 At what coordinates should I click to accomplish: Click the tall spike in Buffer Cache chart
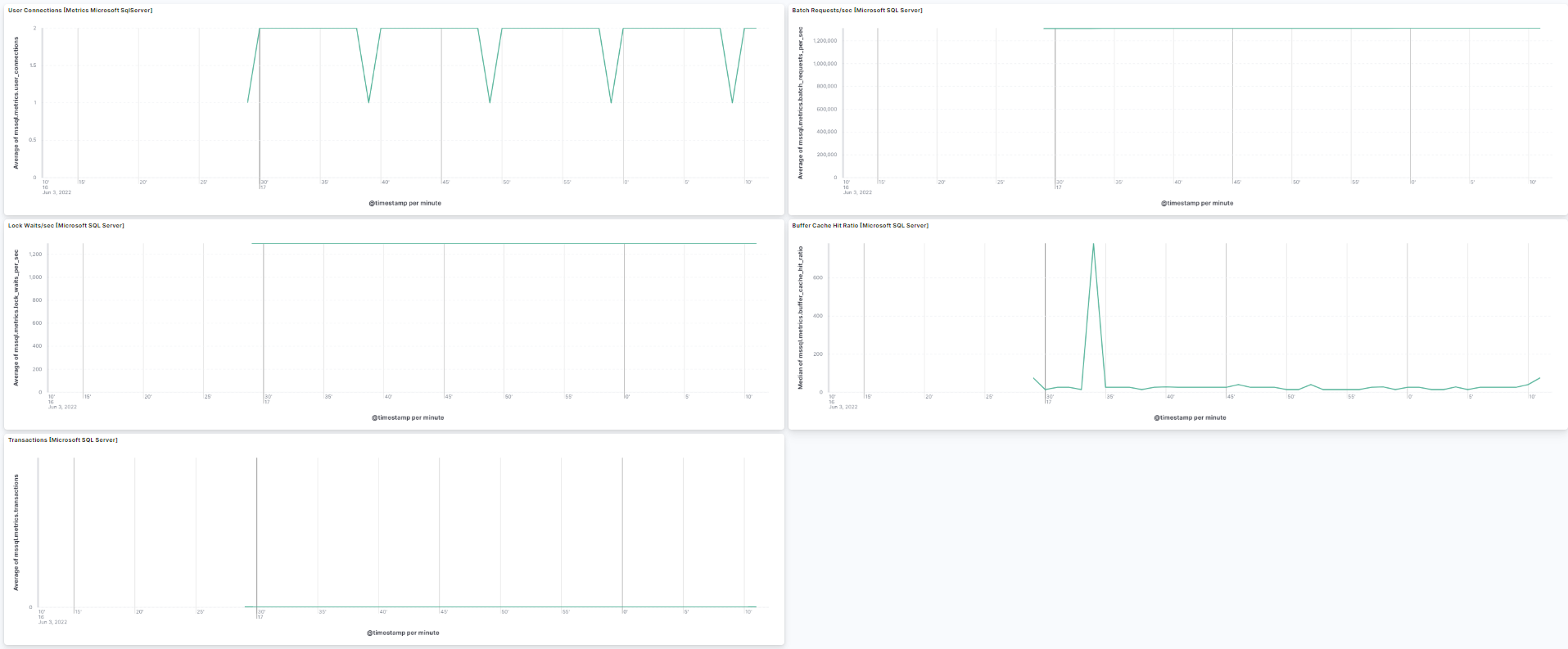(1093, 246)
